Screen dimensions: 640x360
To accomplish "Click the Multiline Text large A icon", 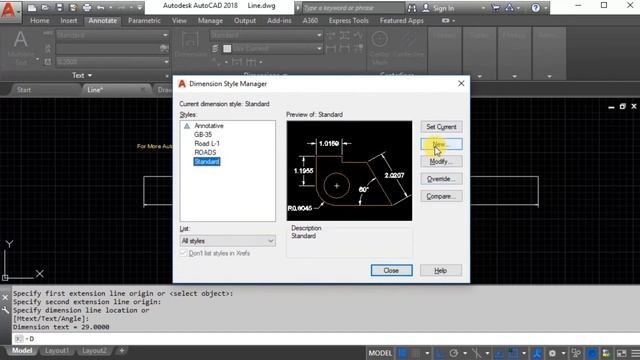I will [20, 40].
